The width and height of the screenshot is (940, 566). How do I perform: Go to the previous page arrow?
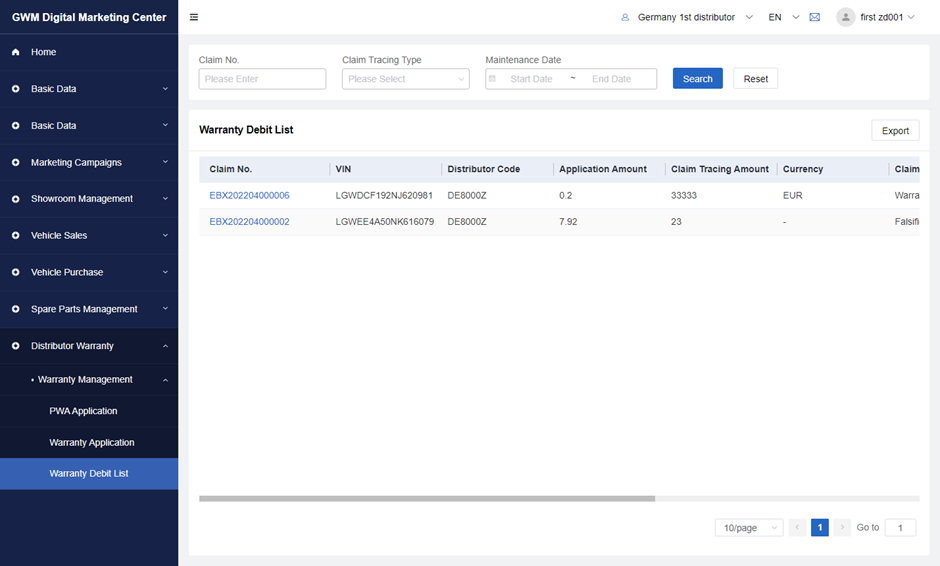797,527
